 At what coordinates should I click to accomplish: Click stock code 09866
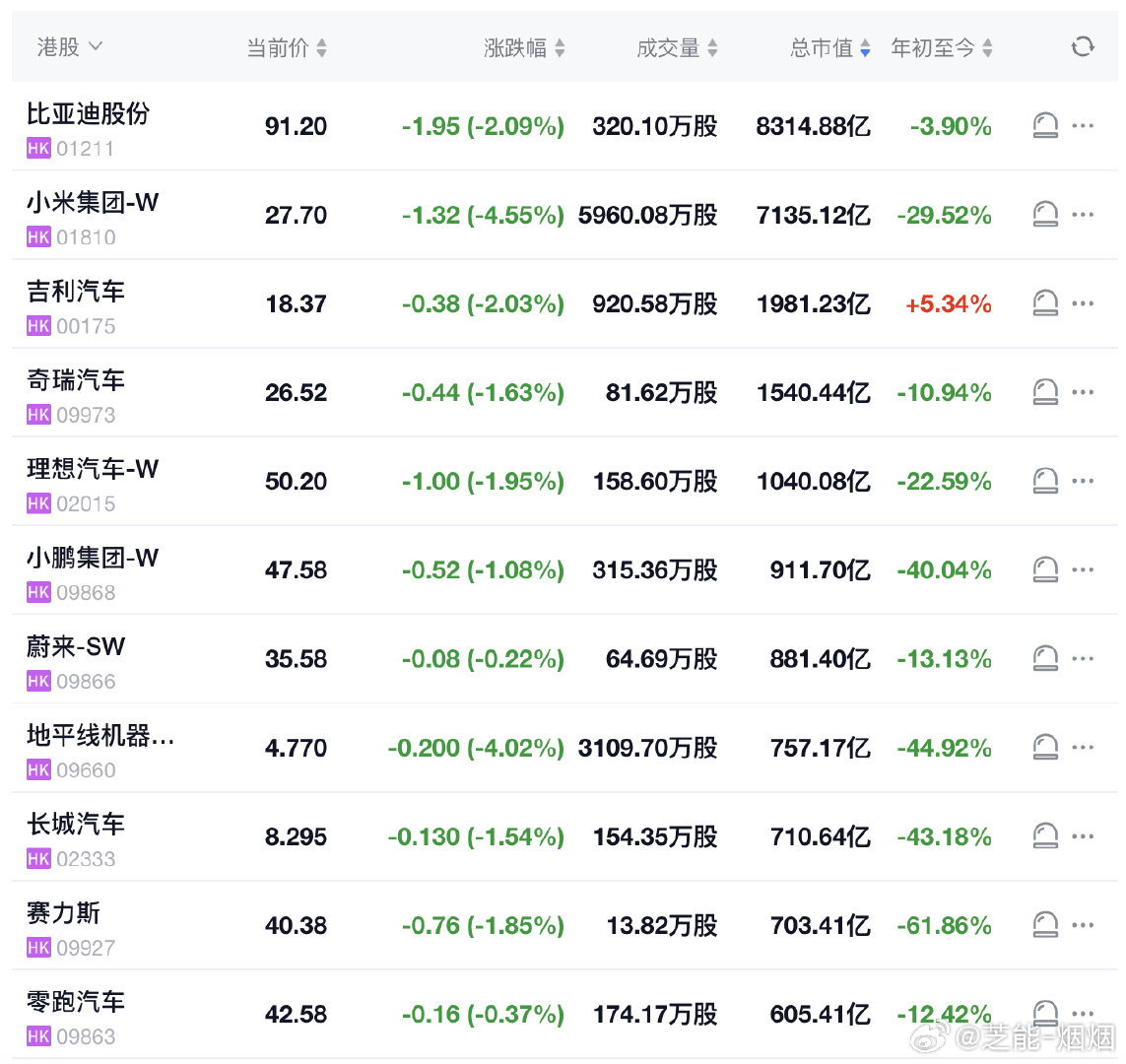coord(86,682)
